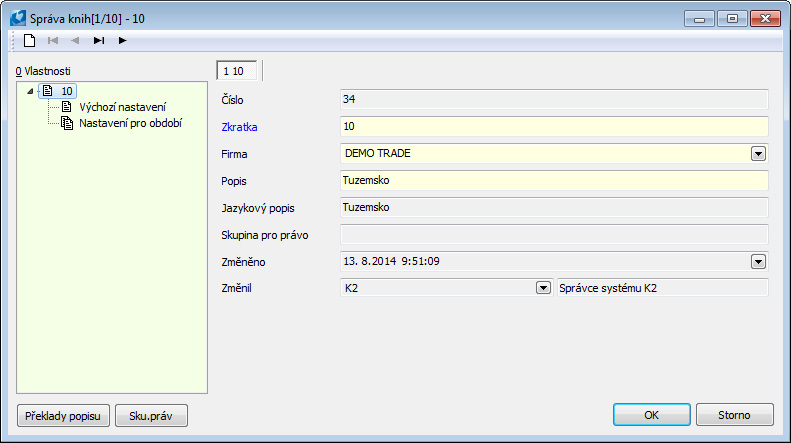The height and width of the screenshot is (443, 791).
Task: Select Nastavení pro období tree item
Action: 131,123
